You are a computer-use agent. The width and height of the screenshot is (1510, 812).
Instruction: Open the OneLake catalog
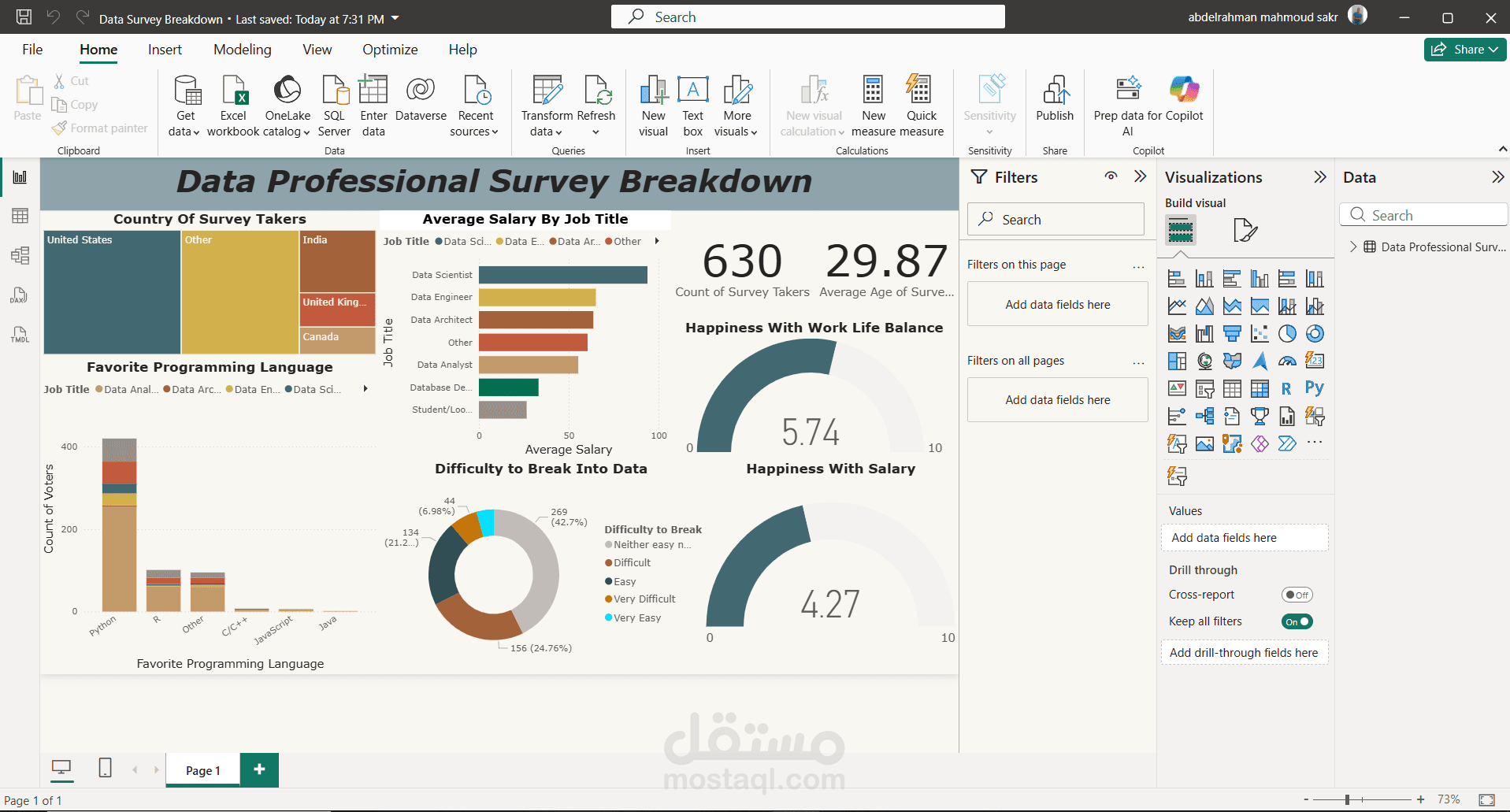[287, 106]
